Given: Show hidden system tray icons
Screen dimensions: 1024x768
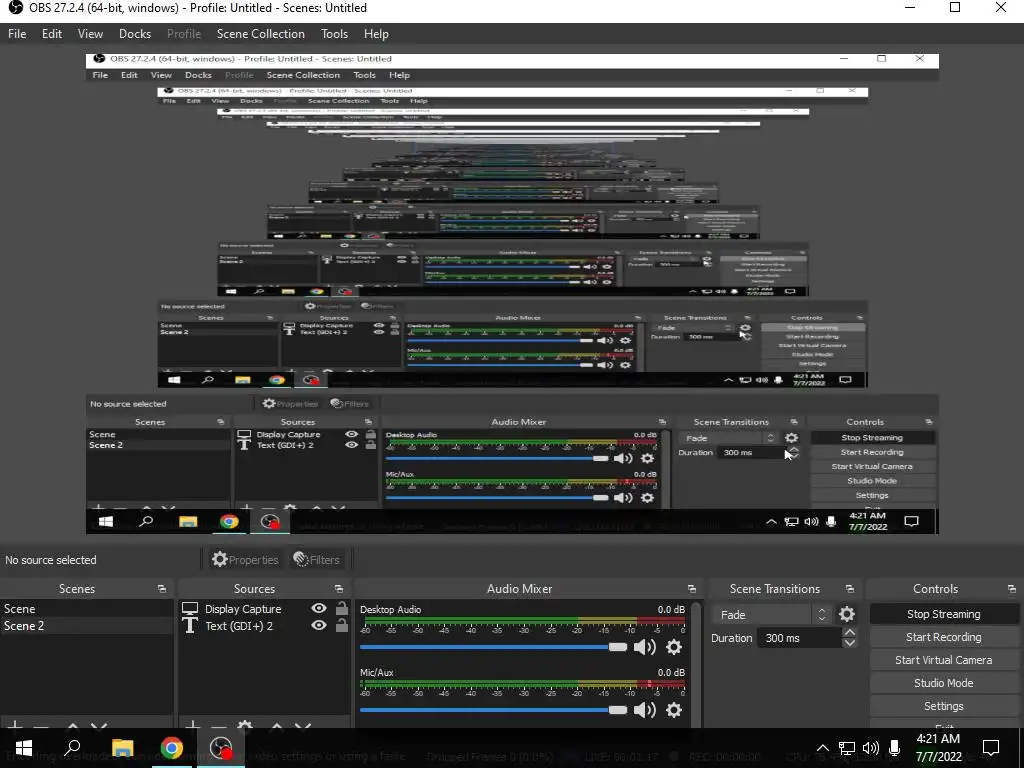Looking at the screenshot, I should (x=823, y=748).
